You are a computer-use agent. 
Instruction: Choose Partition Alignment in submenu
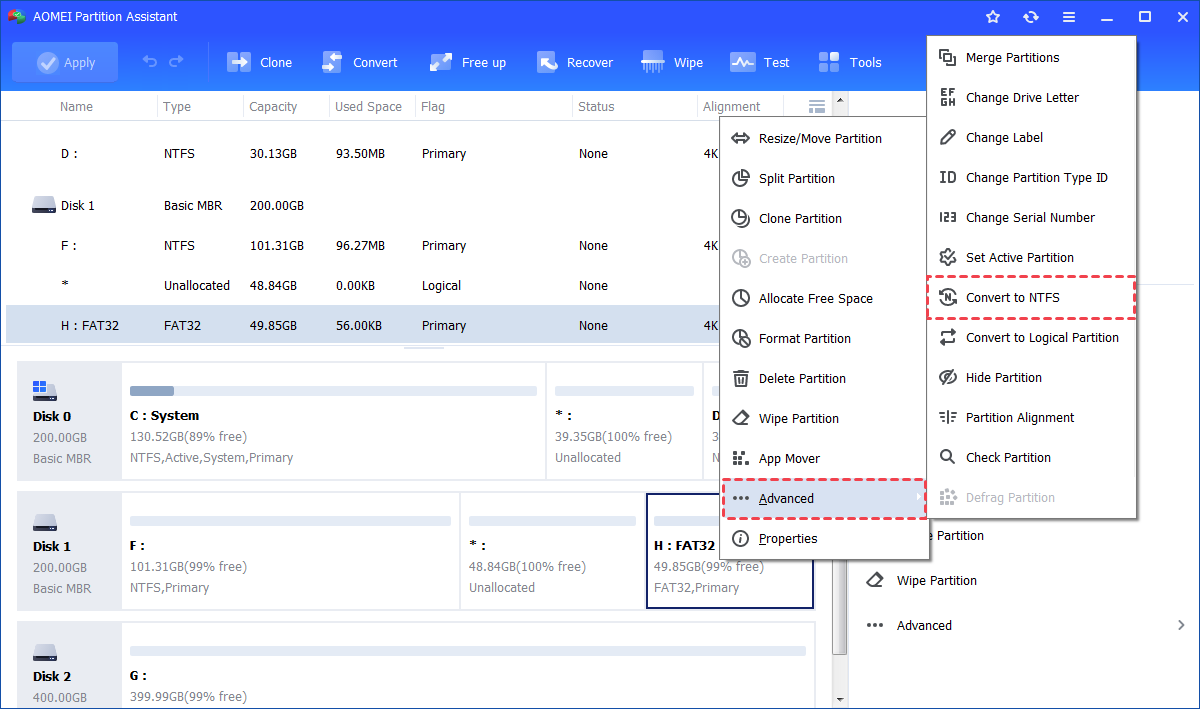pos(1031,417)
